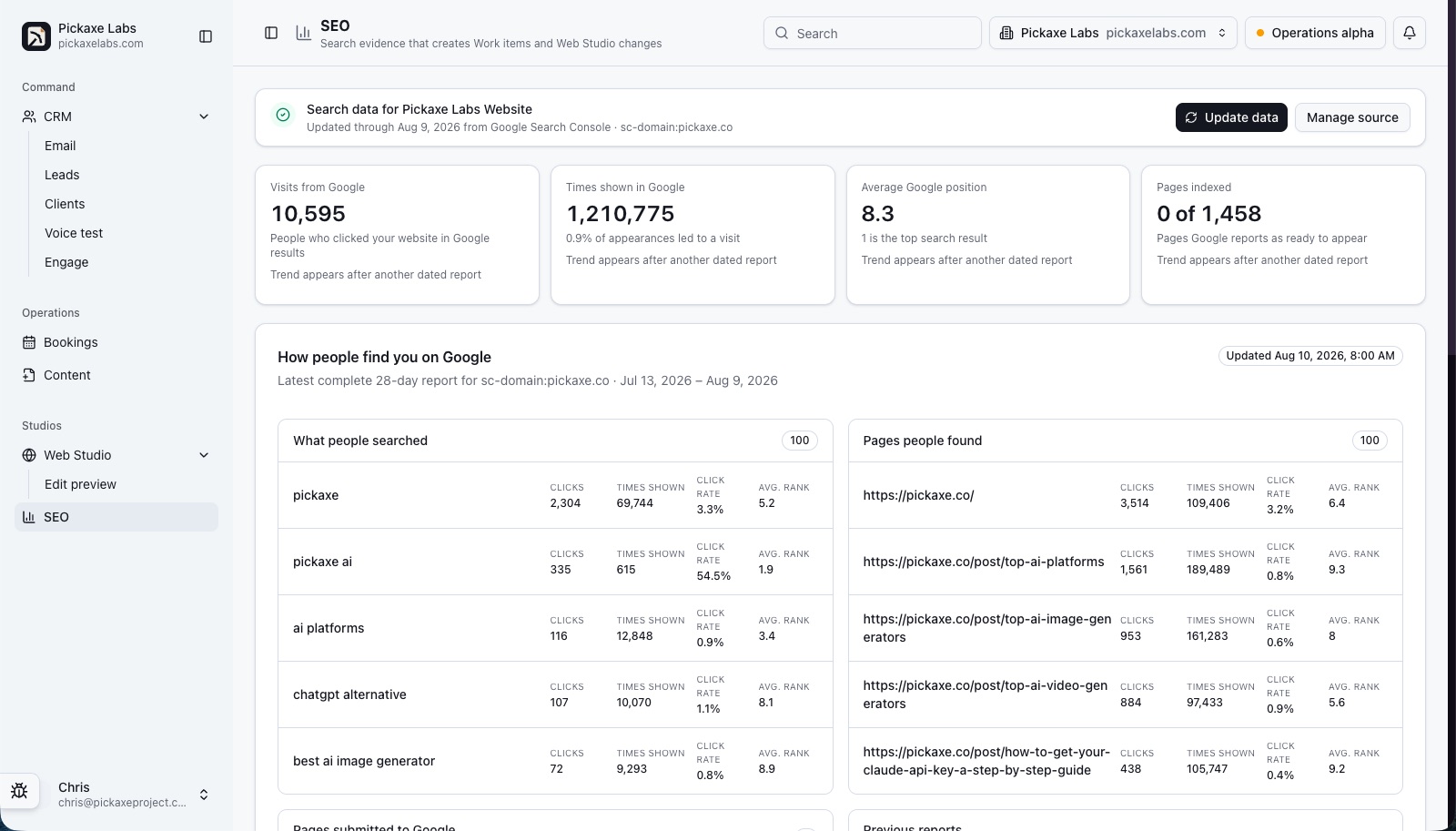This screenshot has height=831, width=1456.
Task: Expand the Chris account menu
Action: (x=204, y=795)
